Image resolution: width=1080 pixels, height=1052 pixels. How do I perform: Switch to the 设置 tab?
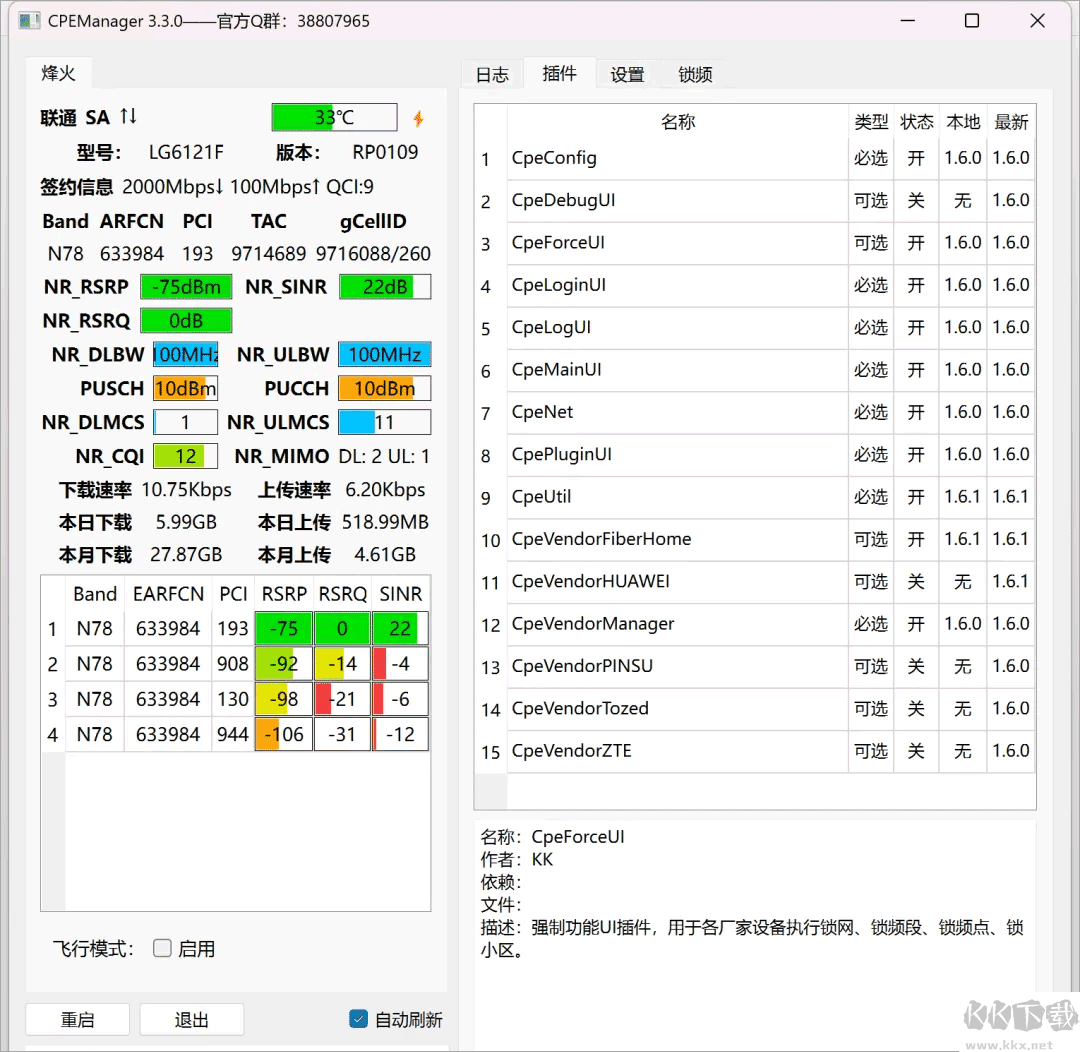tap(627, 74)
